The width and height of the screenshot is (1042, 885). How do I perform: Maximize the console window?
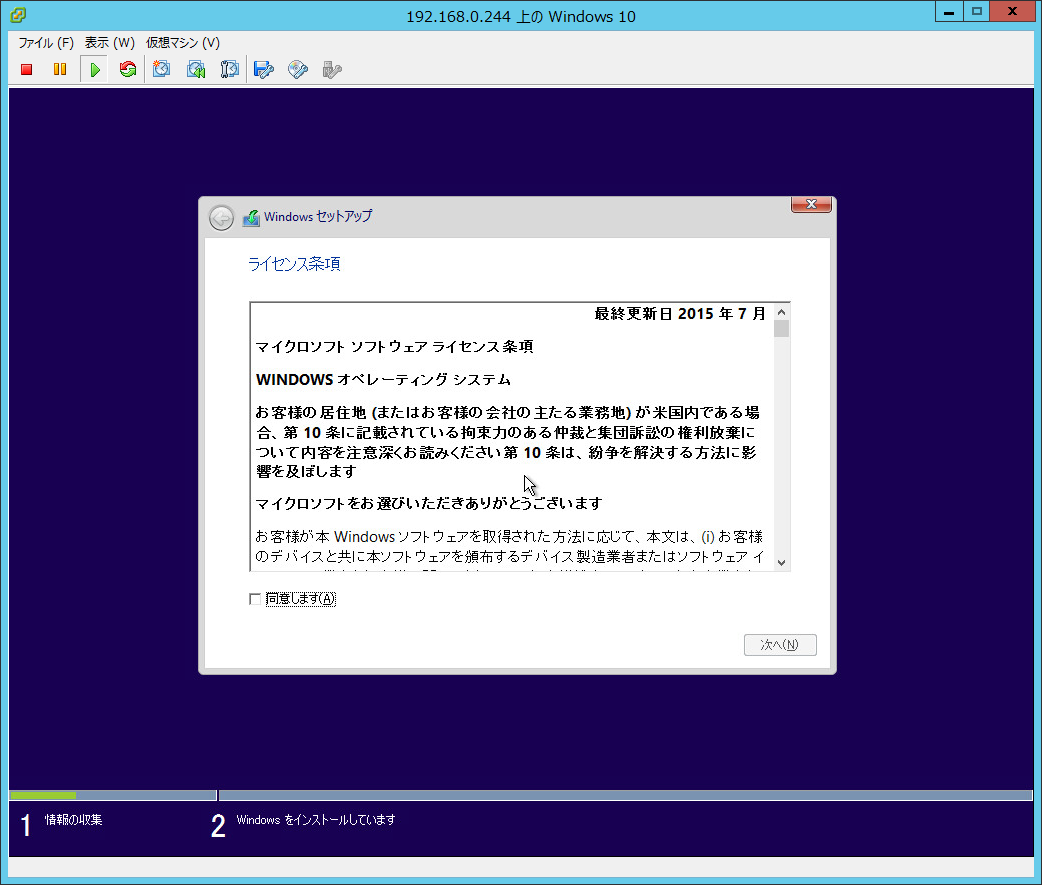pos(976,12)
